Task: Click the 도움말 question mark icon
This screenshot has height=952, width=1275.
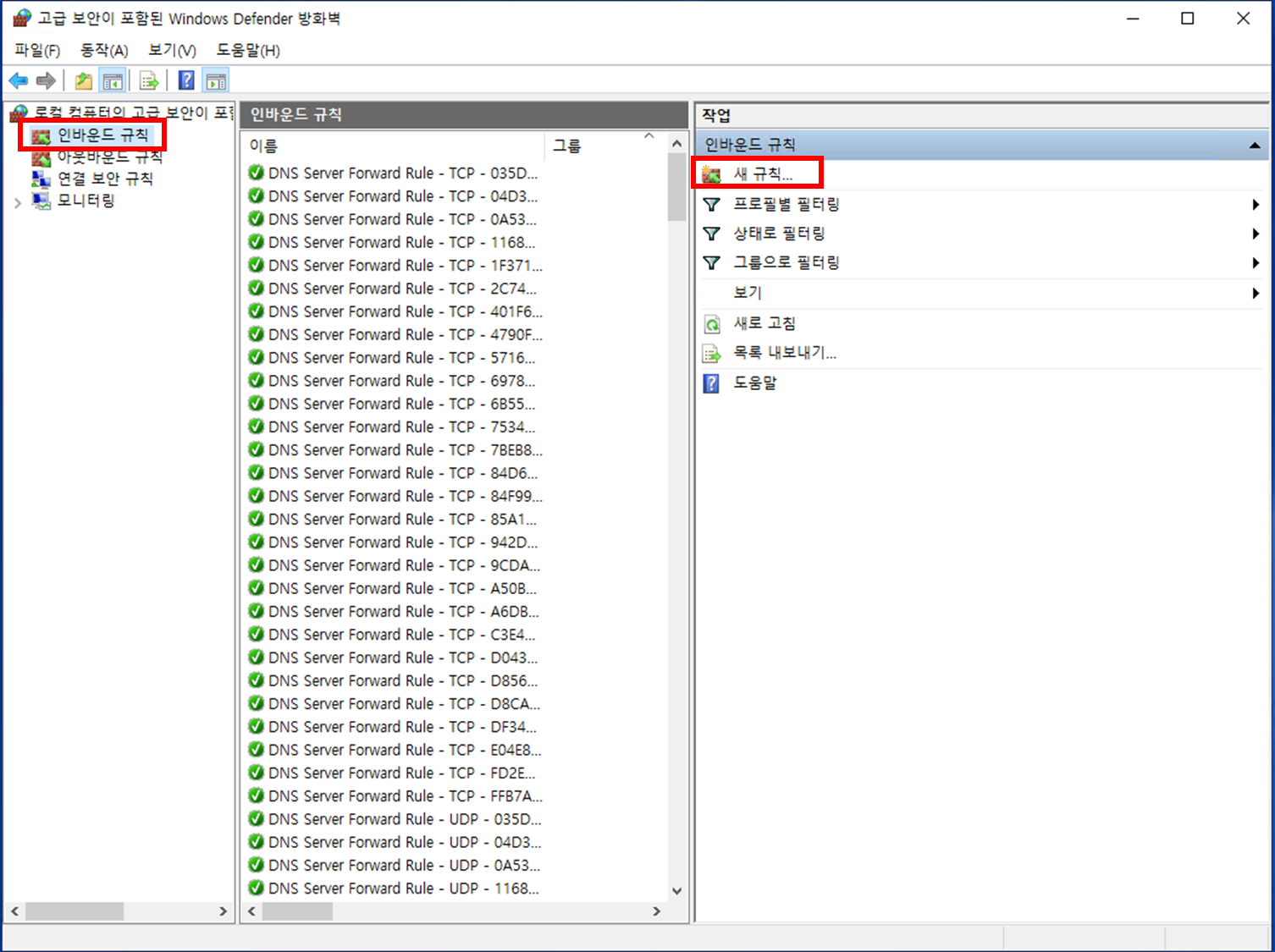Action: pos(711,383)
